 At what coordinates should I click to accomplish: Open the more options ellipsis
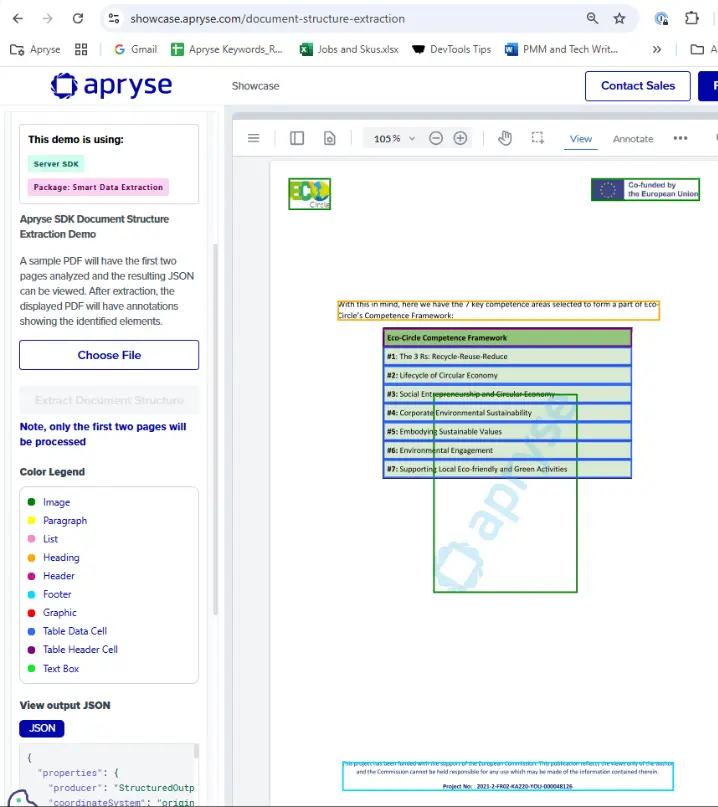pos(680,138)
